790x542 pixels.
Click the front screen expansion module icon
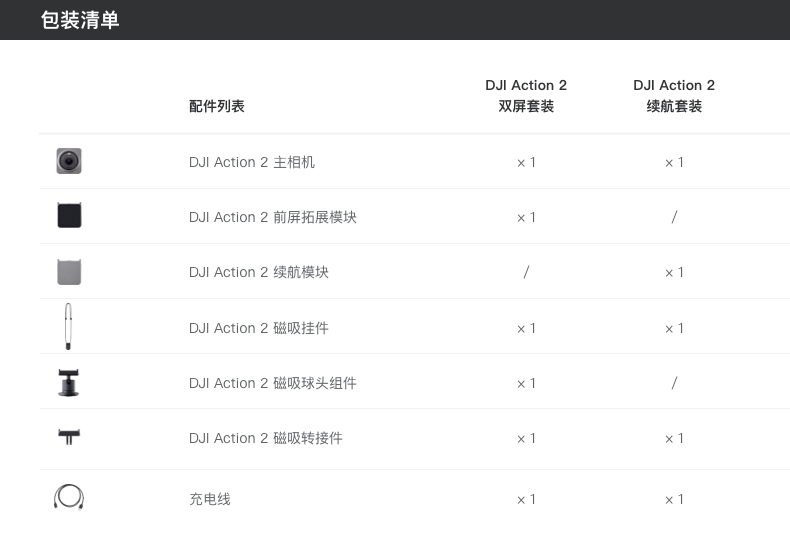pos(69,215)
